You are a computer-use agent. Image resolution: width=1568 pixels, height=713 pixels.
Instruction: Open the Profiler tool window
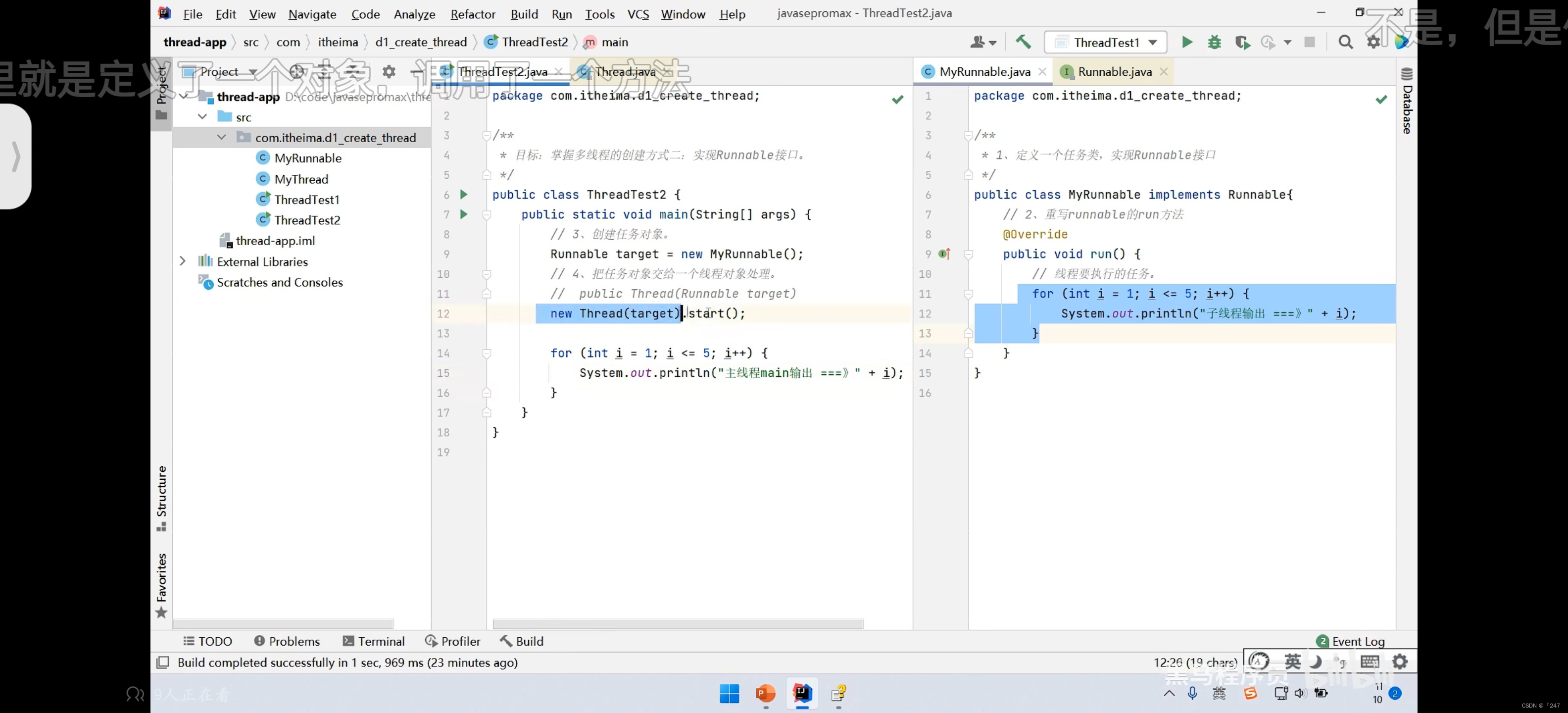tap(453, 641)
